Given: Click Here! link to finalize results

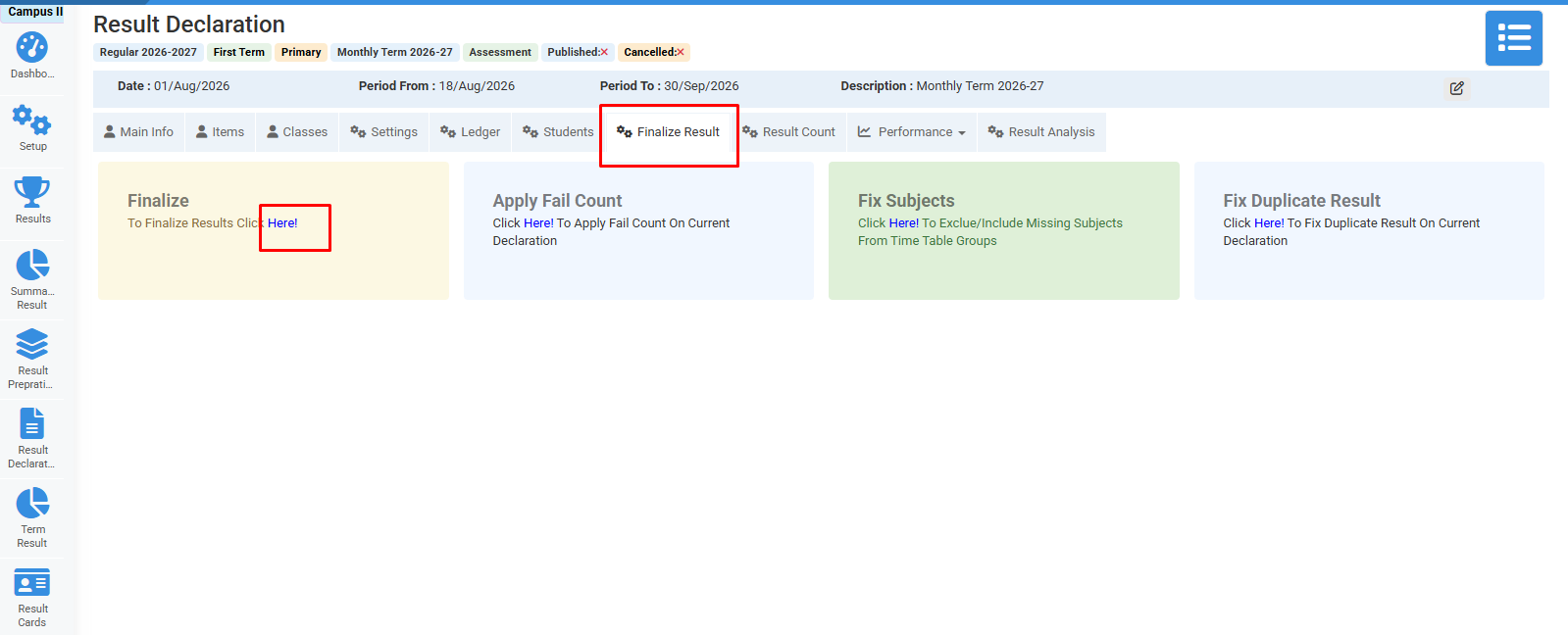Looking at the screenshot, I should click(x=282, y=223).
